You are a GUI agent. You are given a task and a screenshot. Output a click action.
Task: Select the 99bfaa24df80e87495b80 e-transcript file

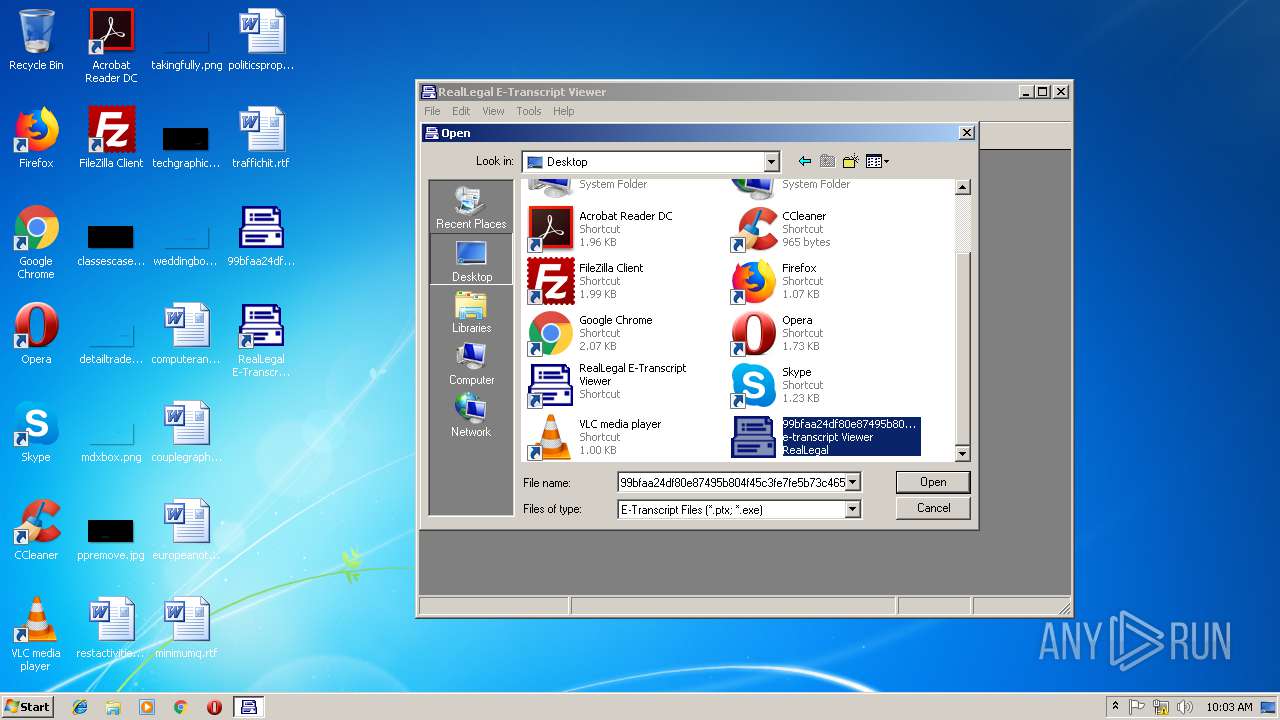point(826,437)
